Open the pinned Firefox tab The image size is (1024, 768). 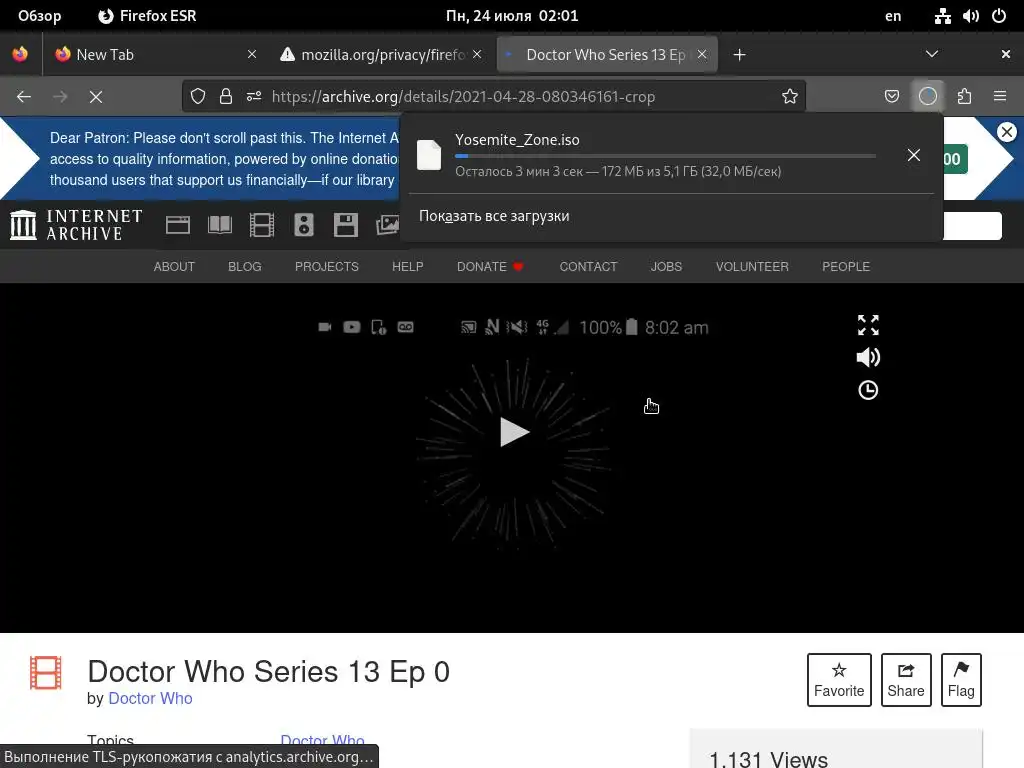click(x=20, y=54)
